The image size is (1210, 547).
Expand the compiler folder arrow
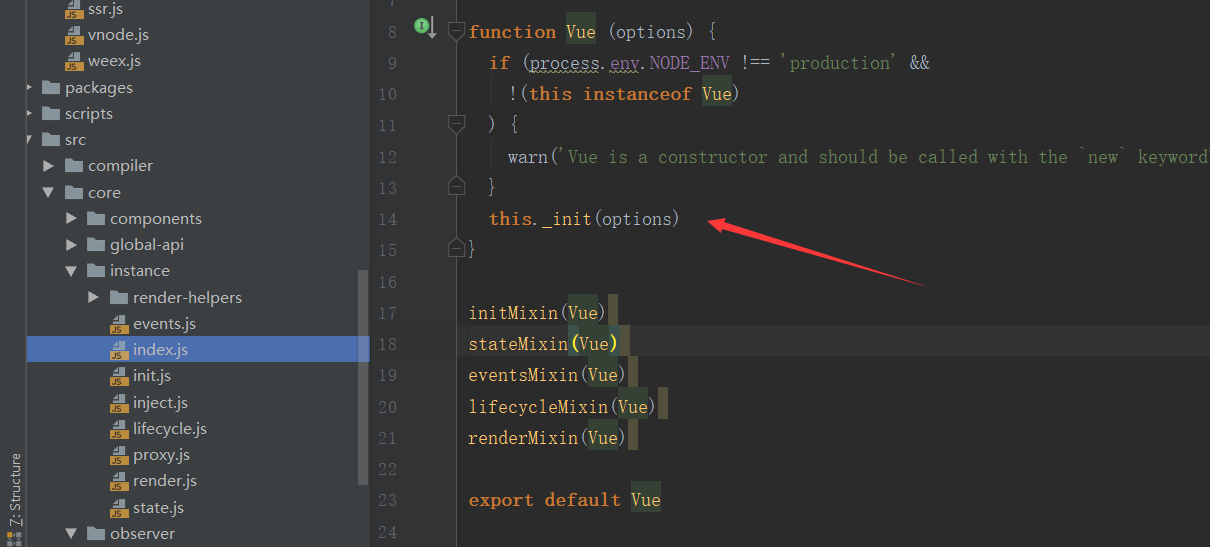pos(49,166)
